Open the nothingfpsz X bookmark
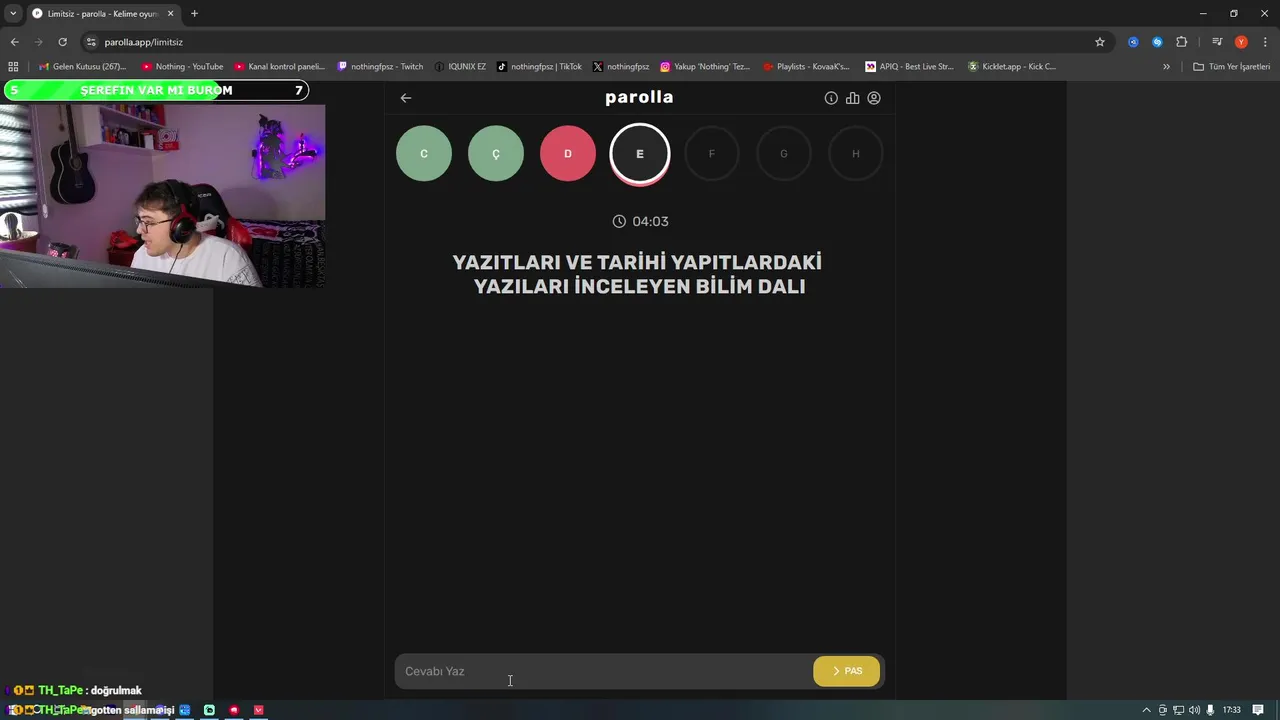 pos(620,67)
